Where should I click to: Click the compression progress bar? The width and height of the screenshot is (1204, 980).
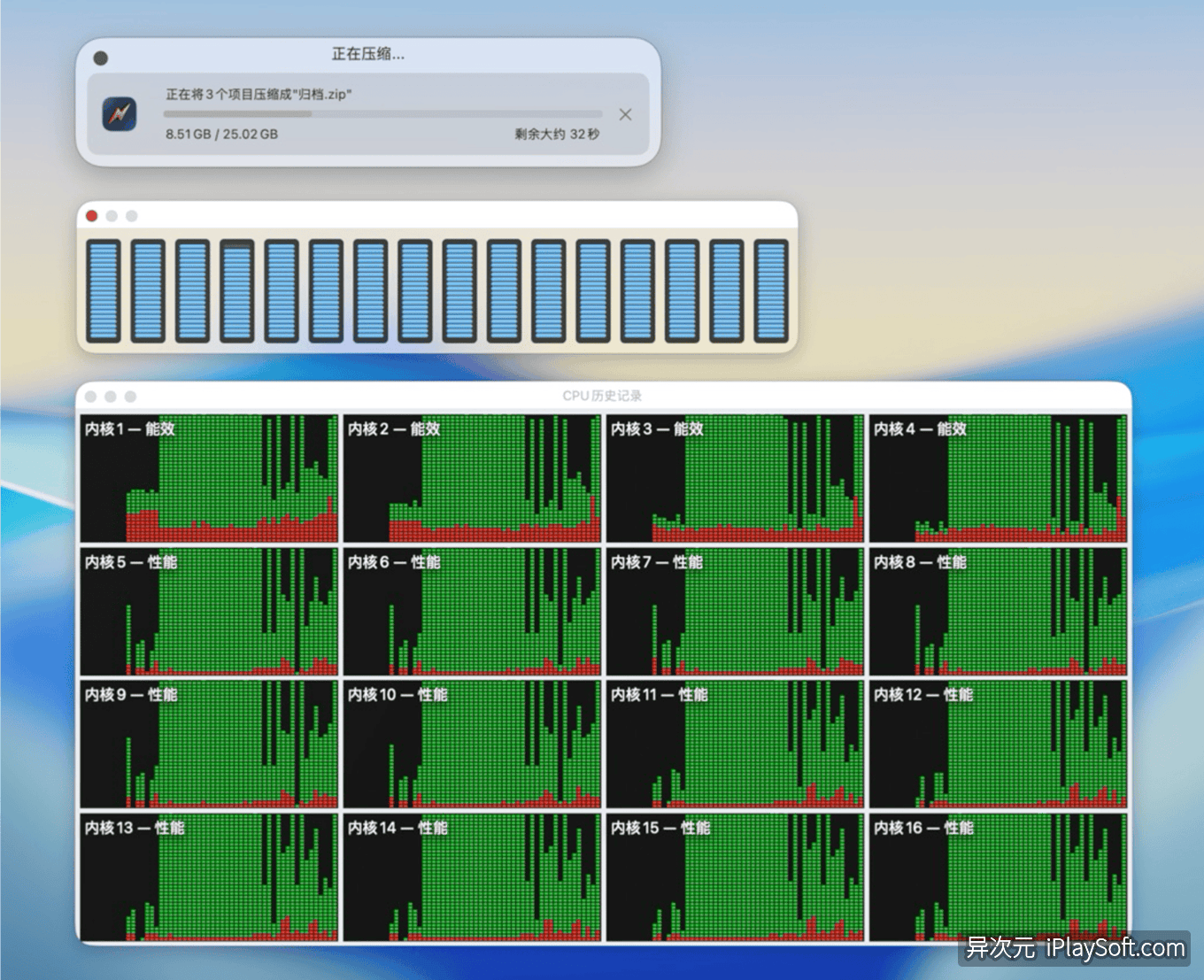pyautogui.click(x=382, y=114)
